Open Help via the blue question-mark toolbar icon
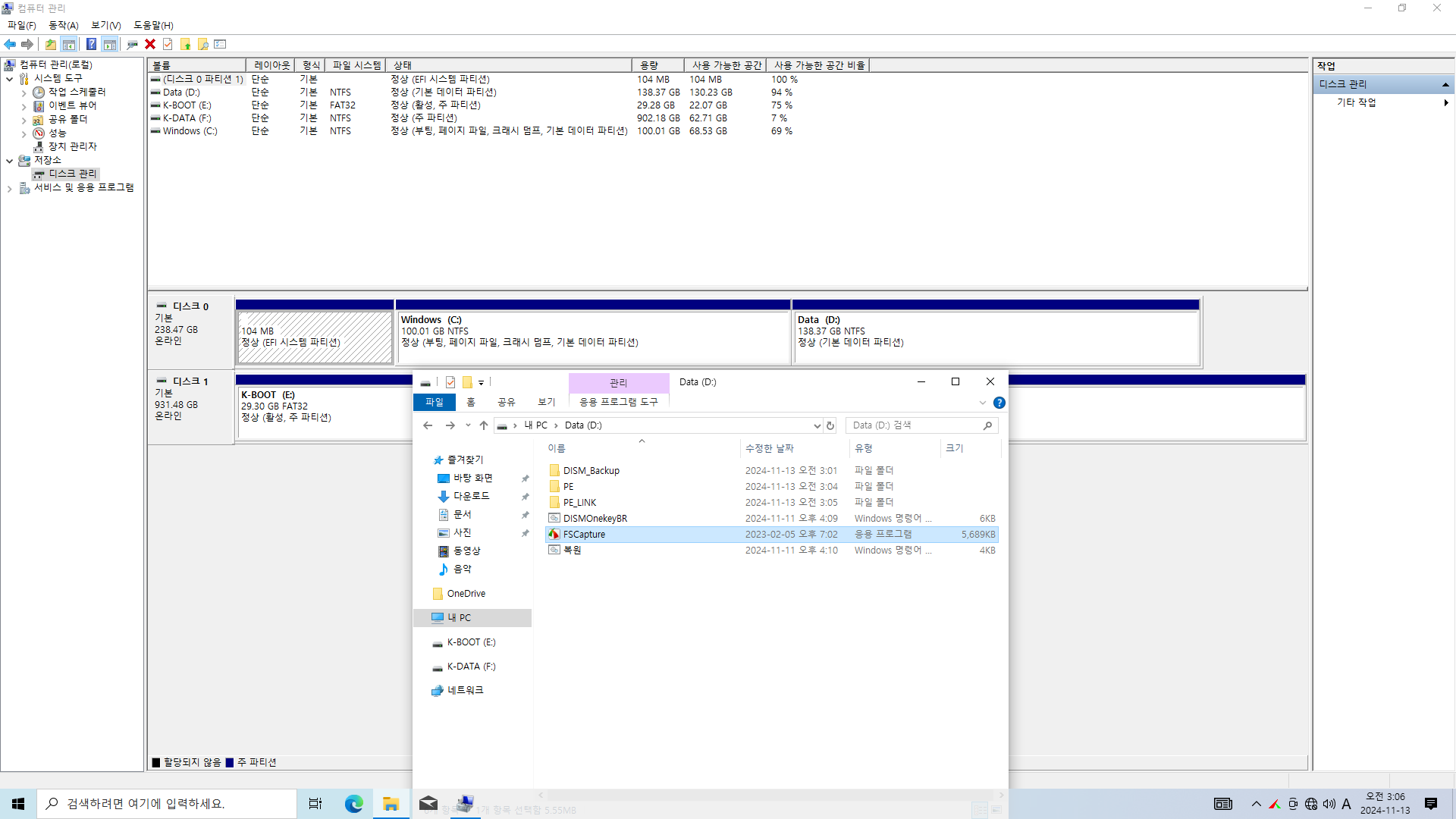This screenshot has height=819, width=1456. [91, 44]
